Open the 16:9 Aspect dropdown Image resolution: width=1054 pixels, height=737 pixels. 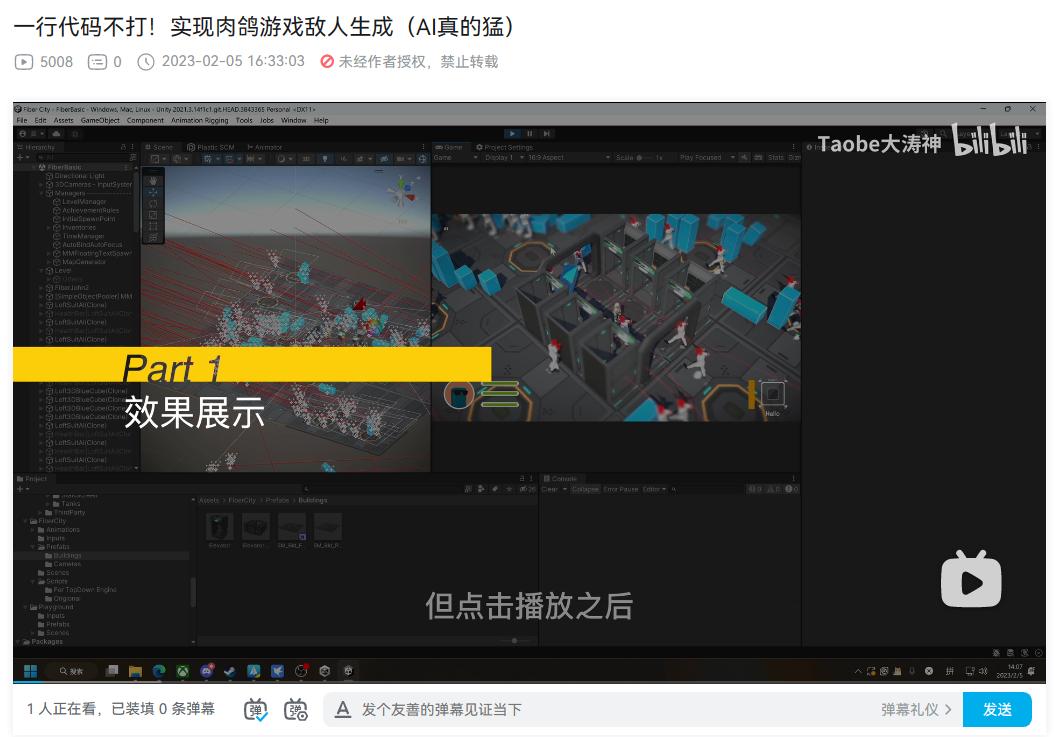567,157
